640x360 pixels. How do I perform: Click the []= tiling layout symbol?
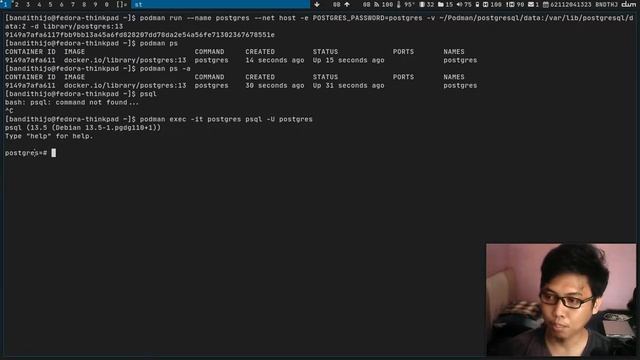(122, 4)
